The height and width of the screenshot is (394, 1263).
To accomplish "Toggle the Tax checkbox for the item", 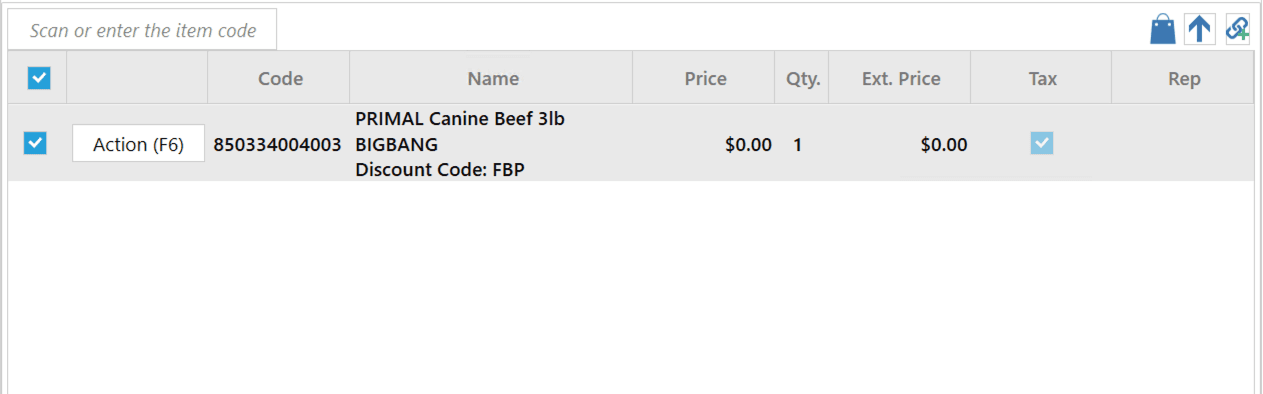I will [x=1042, y=144].
